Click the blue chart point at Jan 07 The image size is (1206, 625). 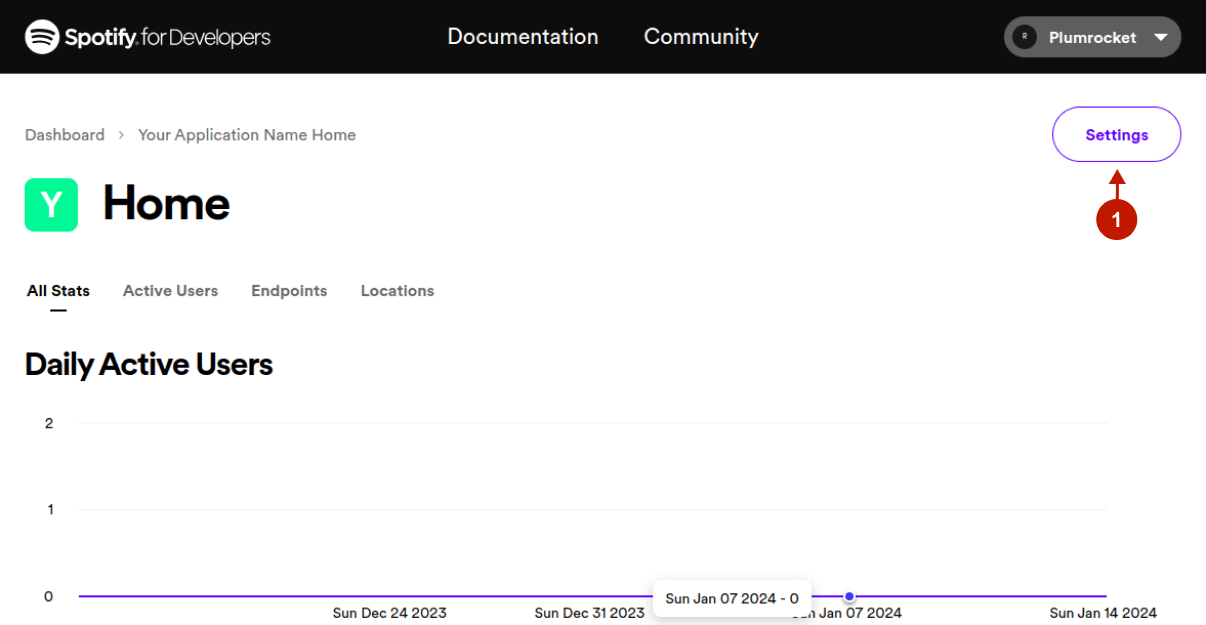point(849,597)
